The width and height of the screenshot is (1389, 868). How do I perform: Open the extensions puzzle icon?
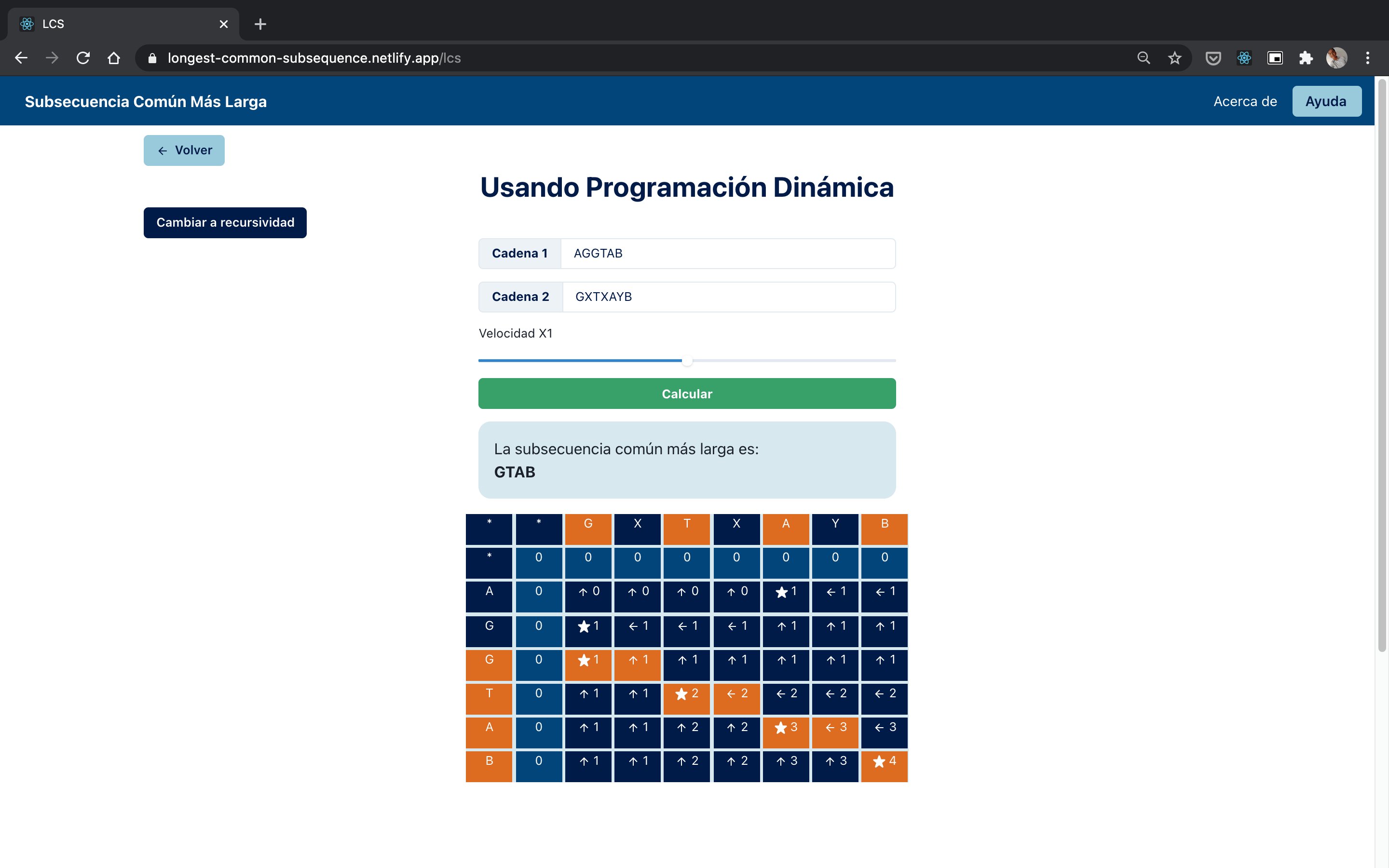[x=1306, y=58]
